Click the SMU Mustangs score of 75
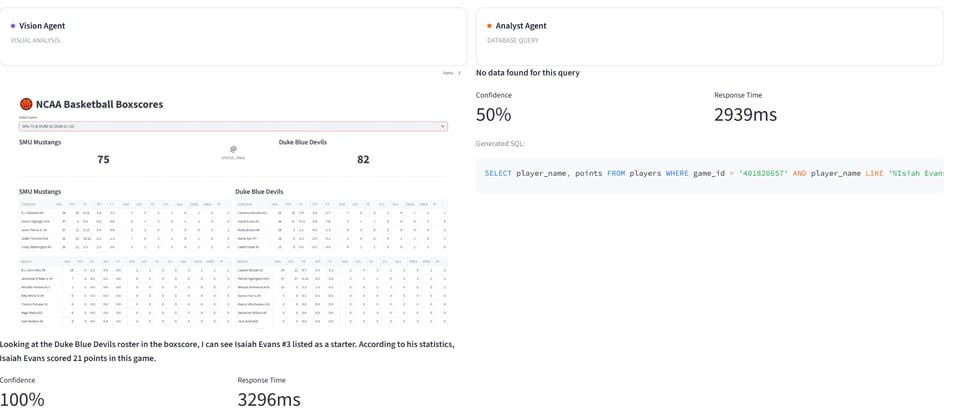Image resolution: width=960 pixels, height=416 pixels. click(103, 160)
